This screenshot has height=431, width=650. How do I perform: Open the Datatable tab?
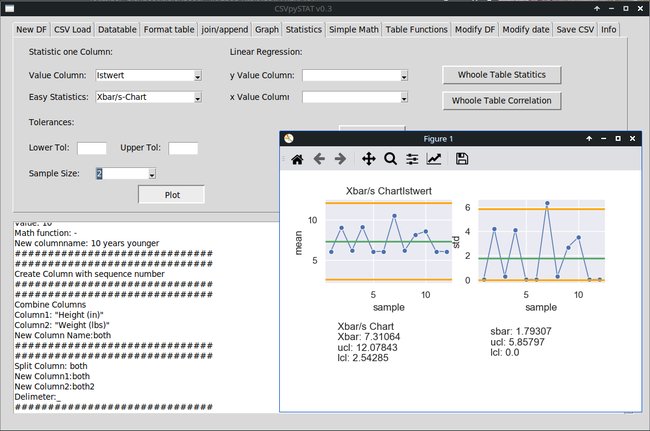[x=117, y=29]
